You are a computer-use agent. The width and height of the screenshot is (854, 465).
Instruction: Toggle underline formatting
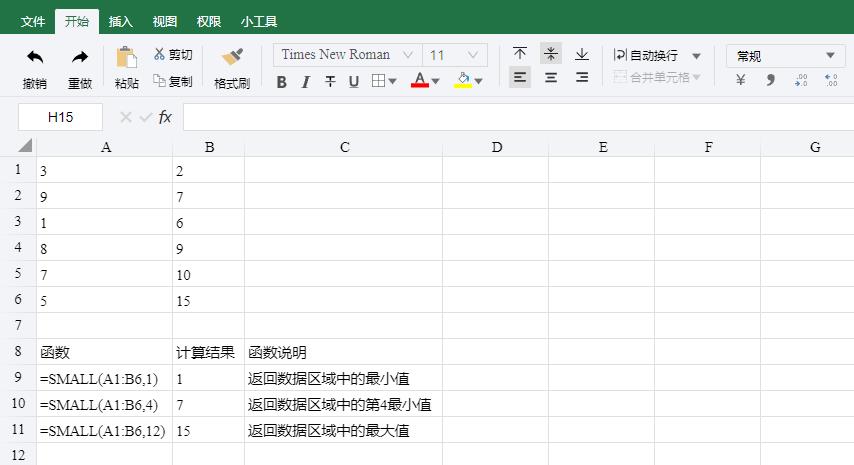pos(353,82)
